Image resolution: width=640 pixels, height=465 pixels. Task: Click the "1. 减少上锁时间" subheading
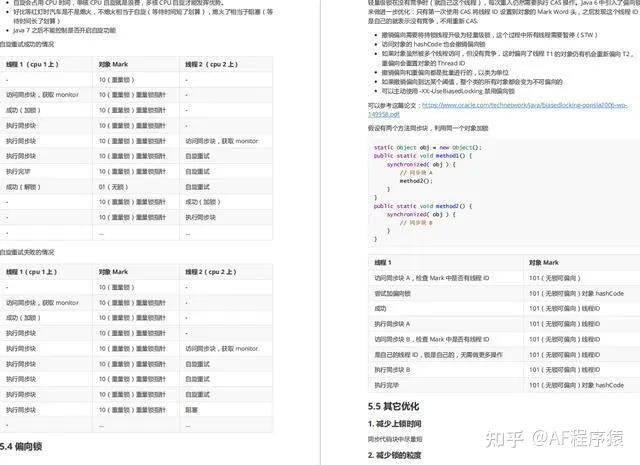(394, 424)
